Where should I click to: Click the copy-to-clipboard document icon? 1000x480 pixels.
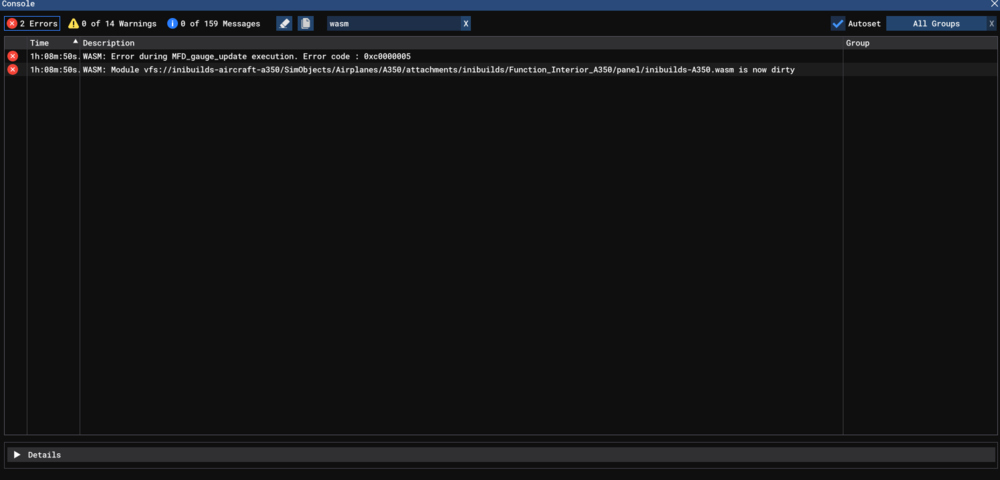306,23
